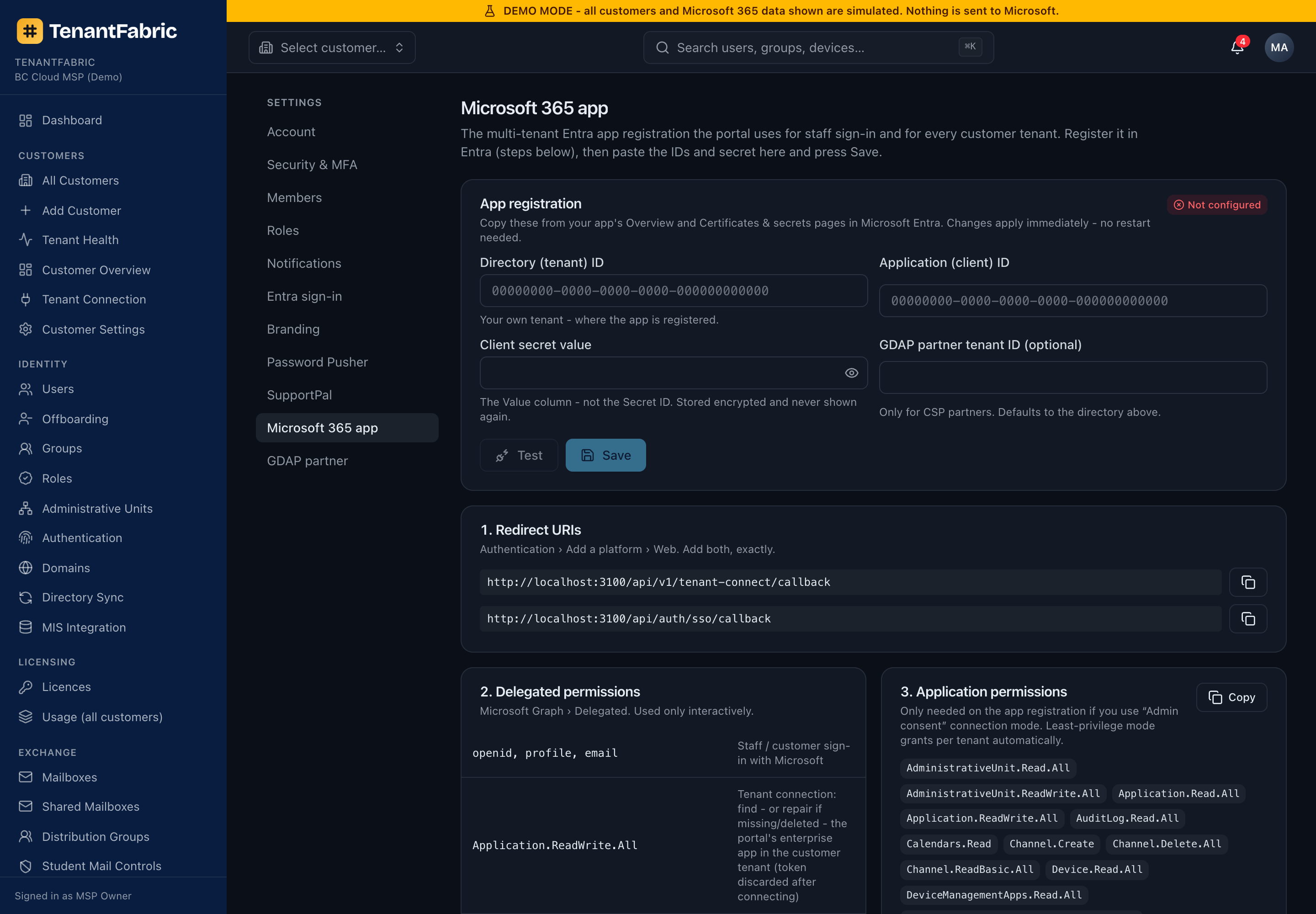Image resolution: width=1316 pixels, height=914 pixels.
Task: Click the notification bell icon
Action: (1237, 48)
